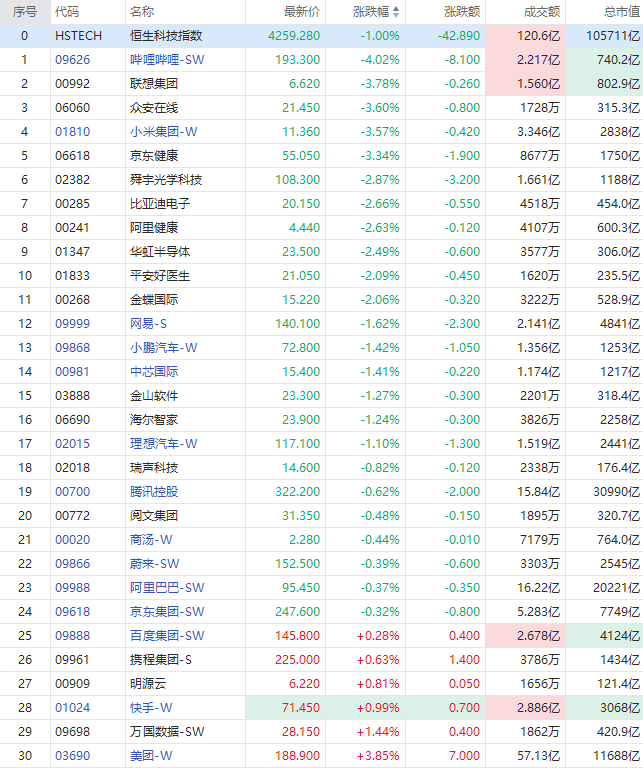Open stock code 09626 link
The image size is (643, 768).
pos(72,60)
